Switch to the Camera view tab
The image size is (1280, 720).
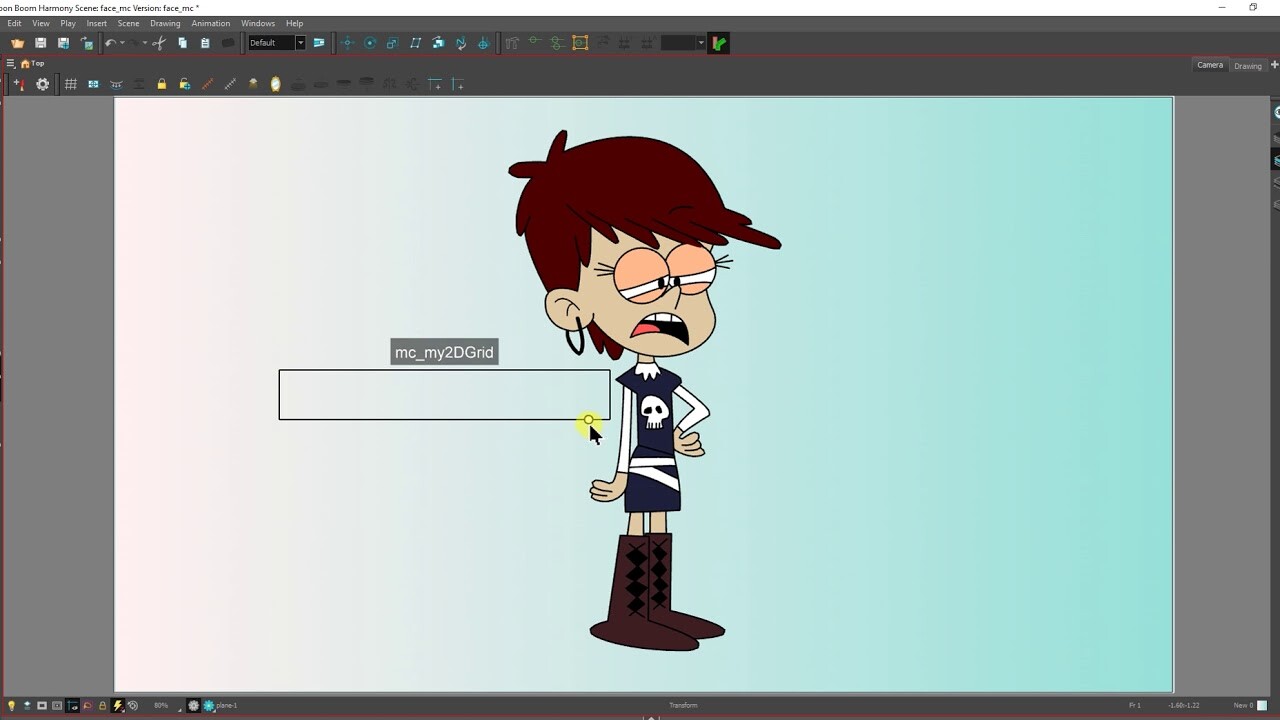(1210, 65)
